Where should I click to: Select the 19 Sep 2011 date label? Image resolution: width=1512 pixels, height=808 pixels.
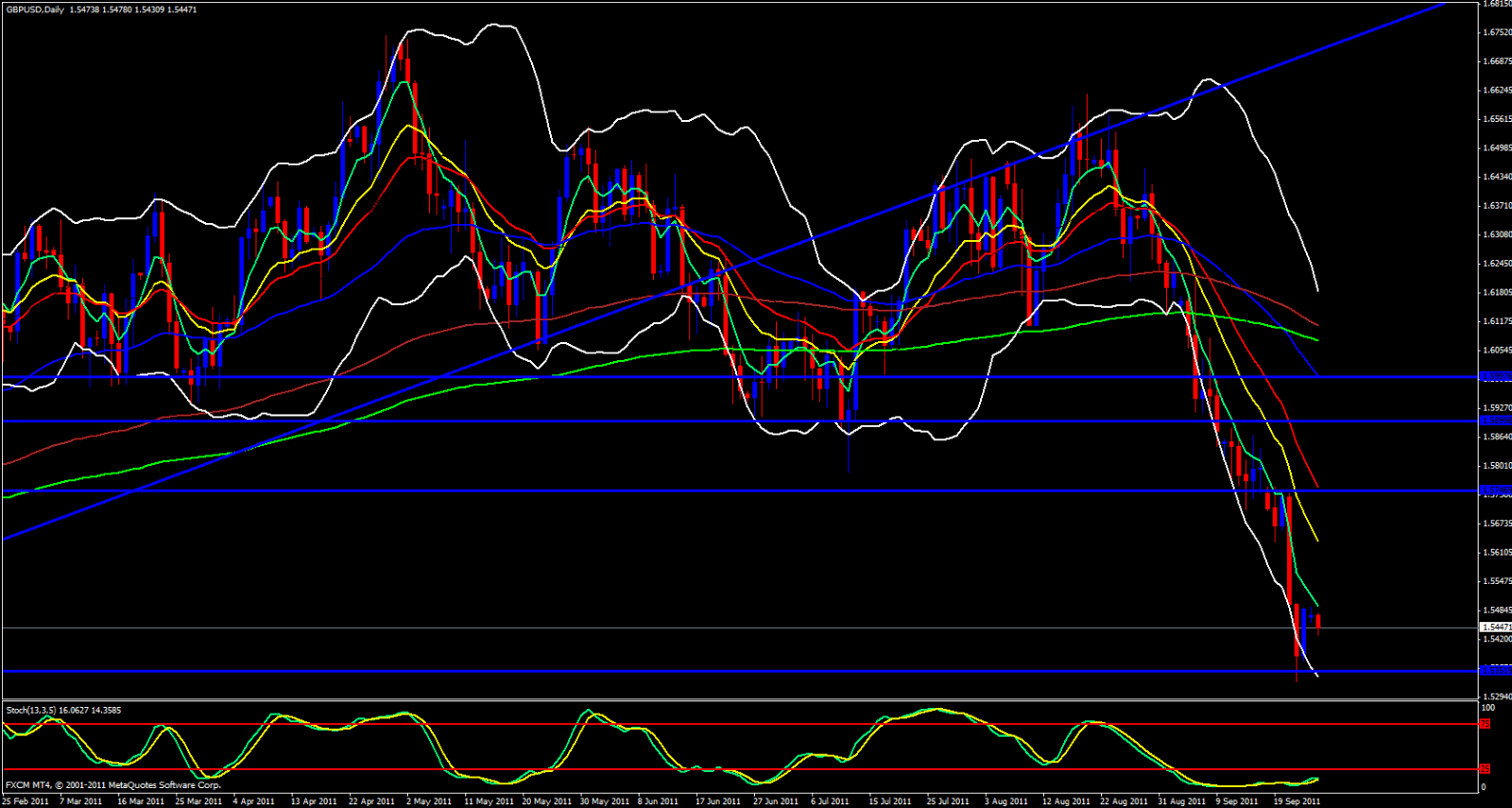coord(1297,801)
